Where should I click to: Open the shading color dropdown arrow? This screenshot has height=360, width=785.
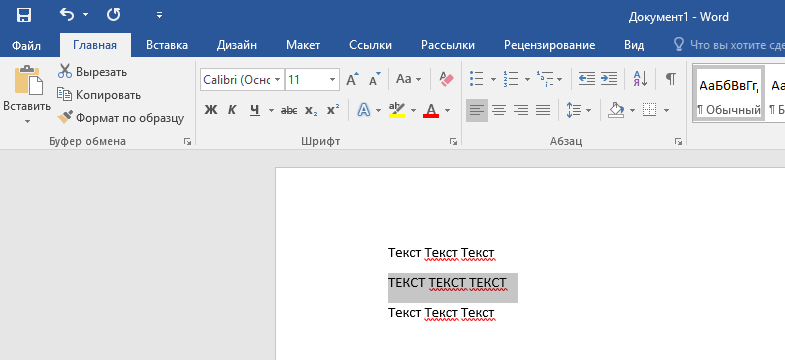click(x=632, y=110)
